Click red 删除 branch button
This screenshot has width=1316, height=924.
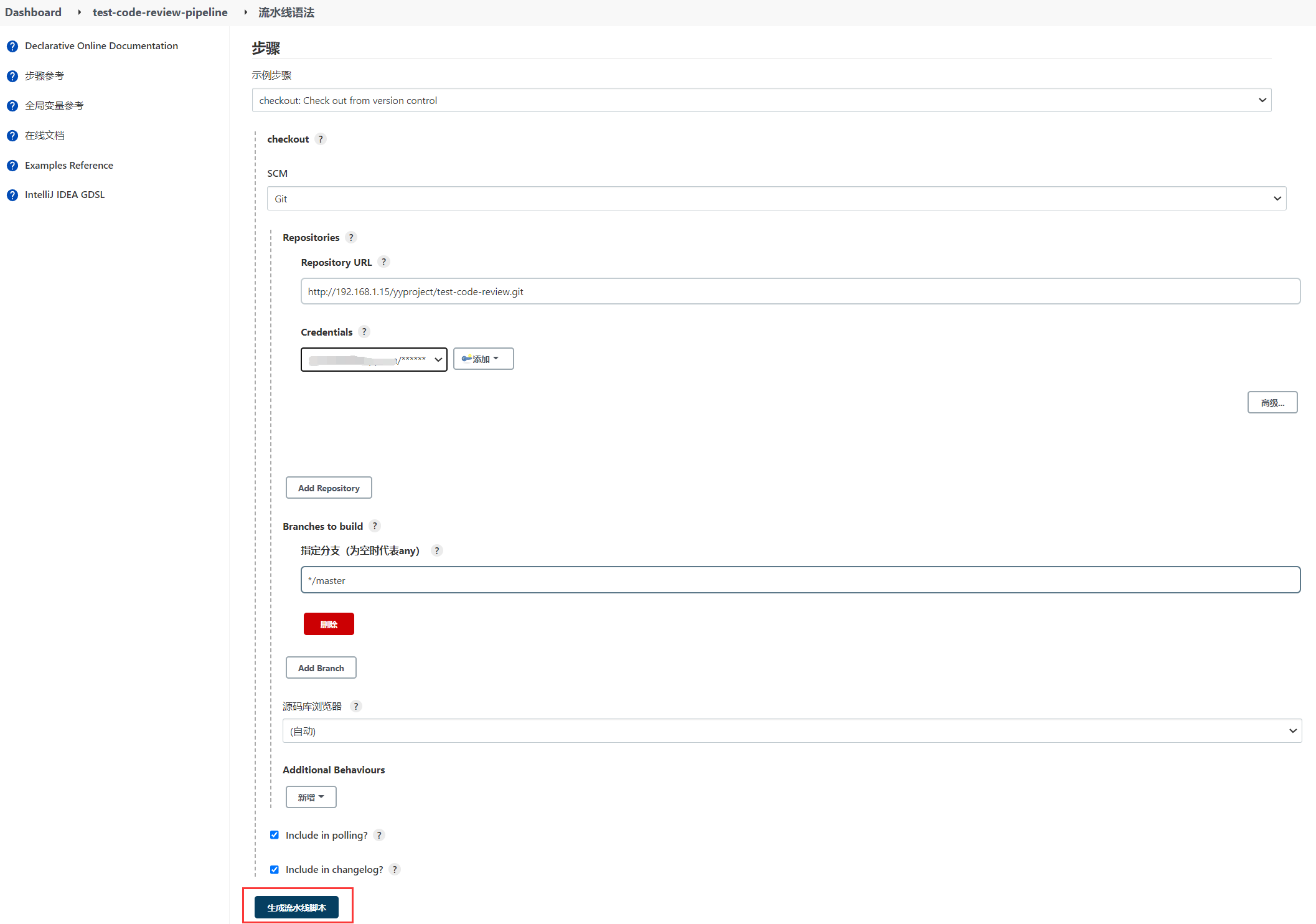[329, 624]
